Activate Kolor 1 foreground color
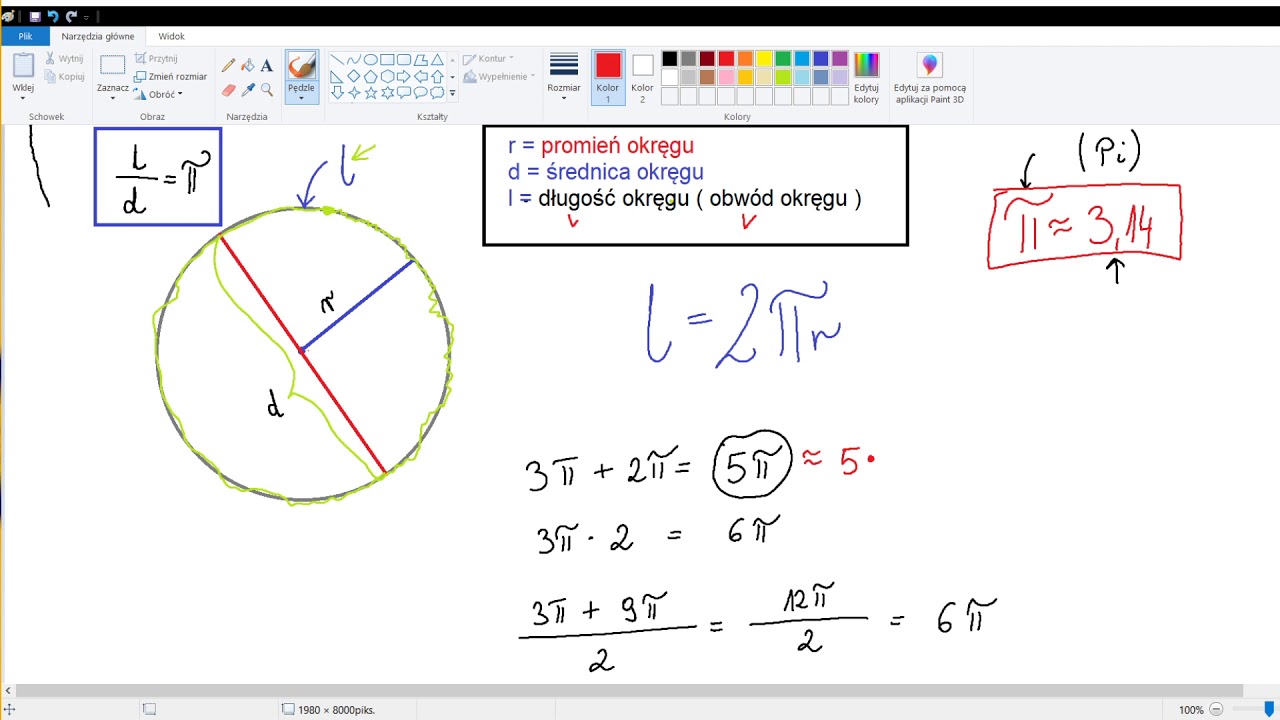 coord(608,78)
